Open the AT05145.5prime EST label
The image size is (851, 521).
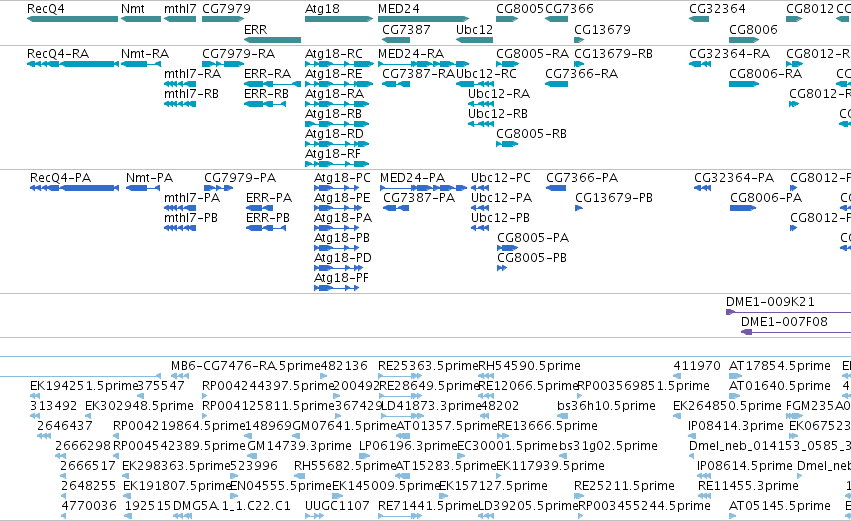pos(779,506)
